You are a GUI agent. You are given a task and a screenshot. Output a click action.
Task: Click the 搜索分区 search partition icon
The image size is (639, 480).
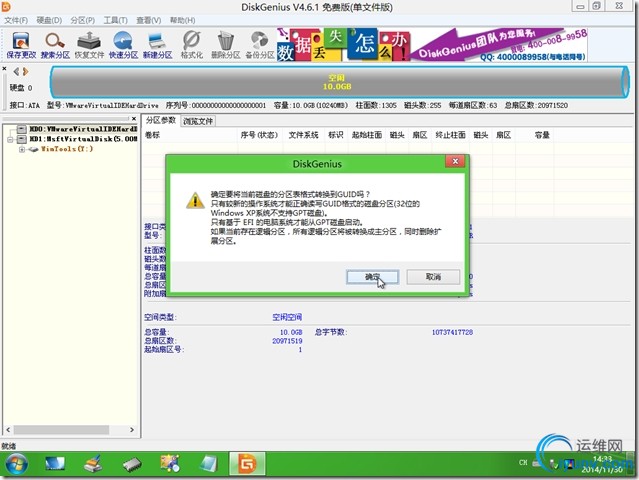pos(55,45)
